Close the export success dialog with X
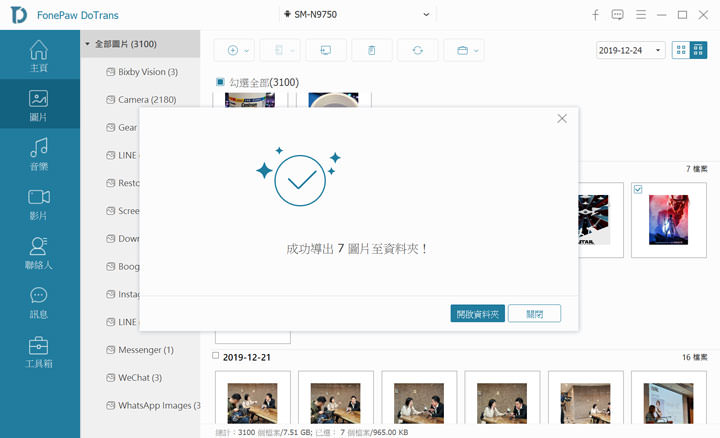Screen dimensions: 720x438 point(562,118)
